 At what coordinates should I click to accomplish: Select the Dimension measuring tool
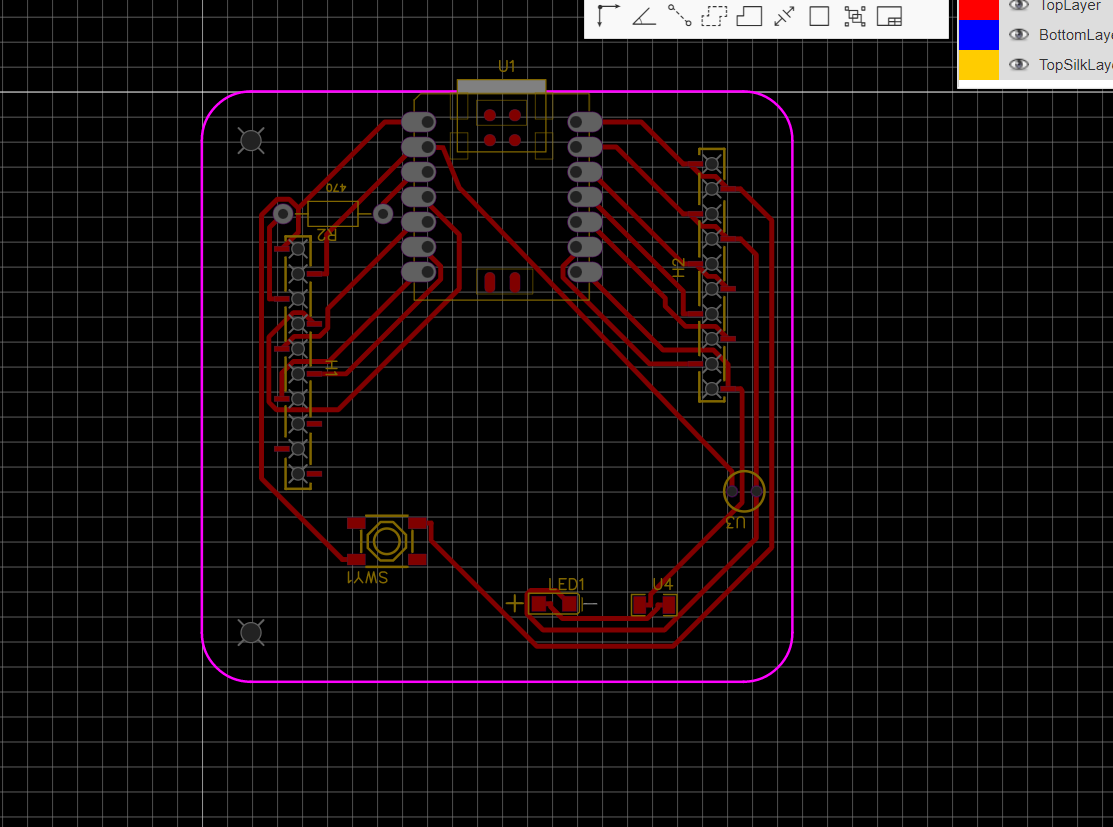coord(784,16)
